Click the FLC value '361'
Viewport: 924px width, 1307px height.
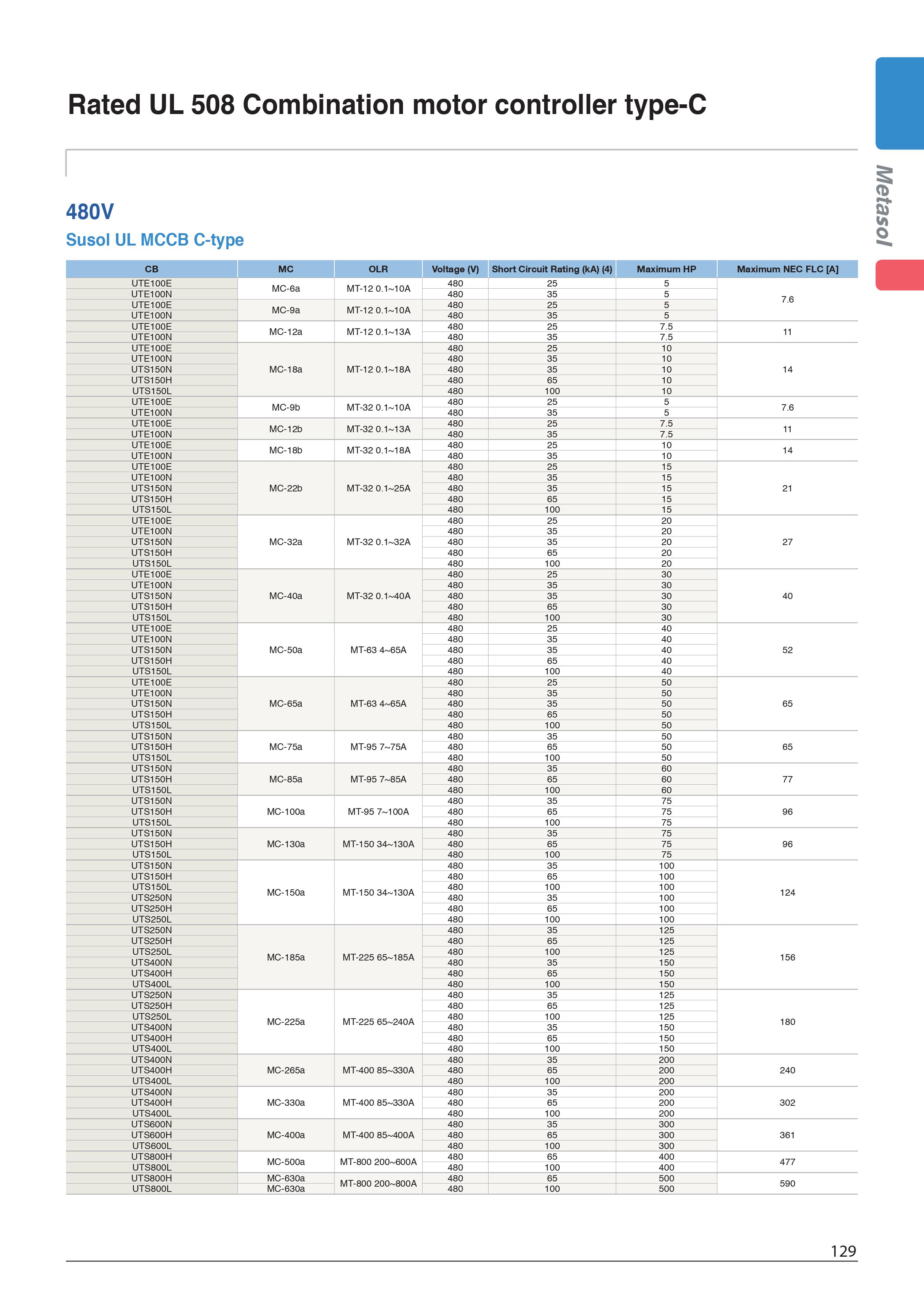click(787, 1135)
